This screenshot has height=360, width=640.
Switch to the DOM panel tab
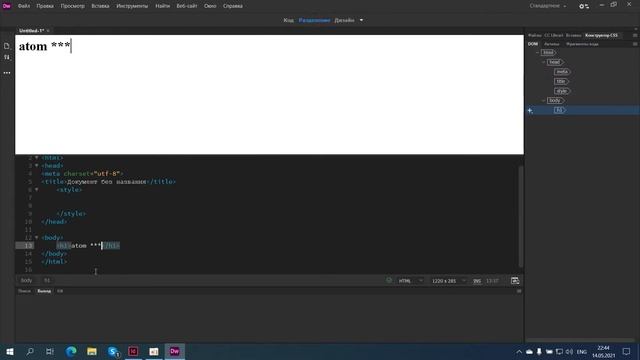coord(533,44)
